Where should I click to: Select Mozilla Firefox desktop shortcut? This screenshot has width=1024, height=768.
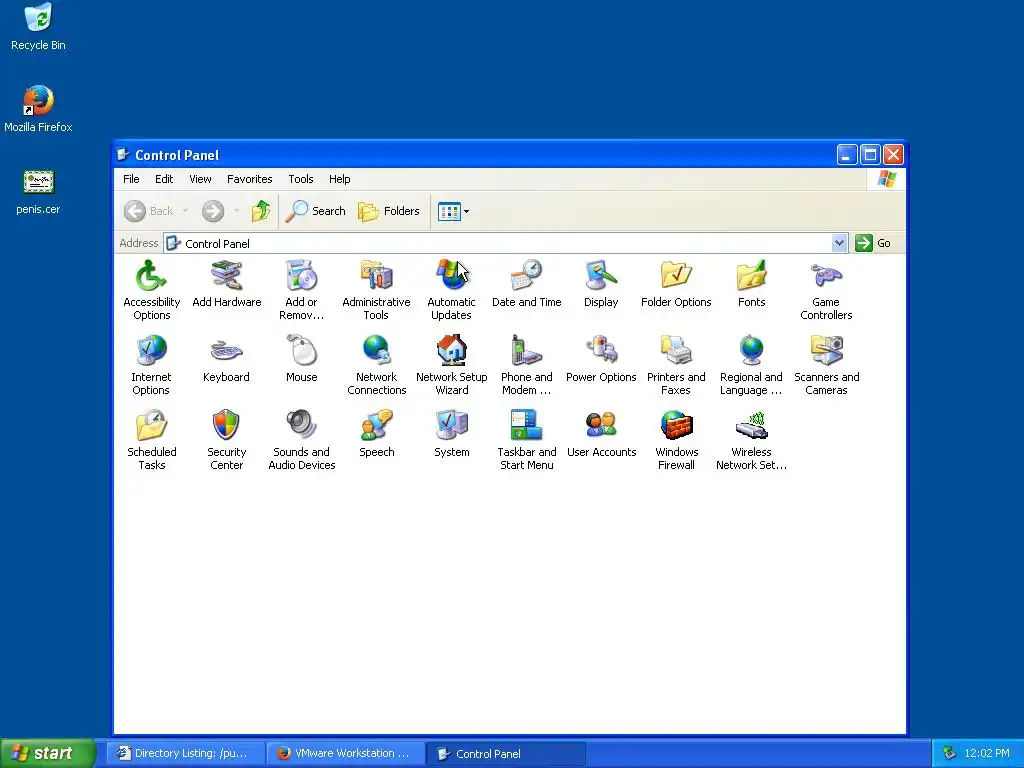(x=38, y=109)
